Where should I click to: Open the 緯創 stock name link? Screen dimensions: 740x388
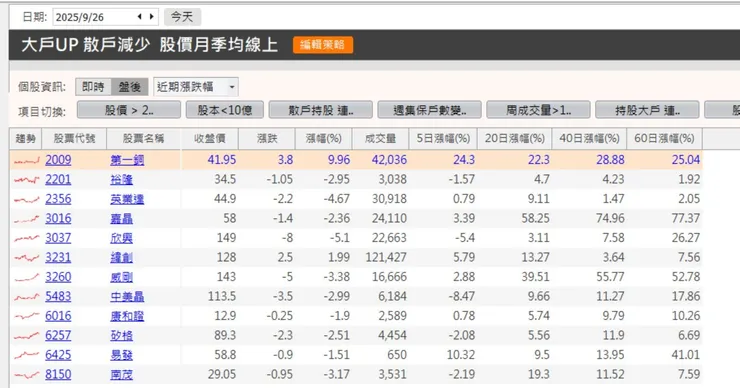pos(121,258)
